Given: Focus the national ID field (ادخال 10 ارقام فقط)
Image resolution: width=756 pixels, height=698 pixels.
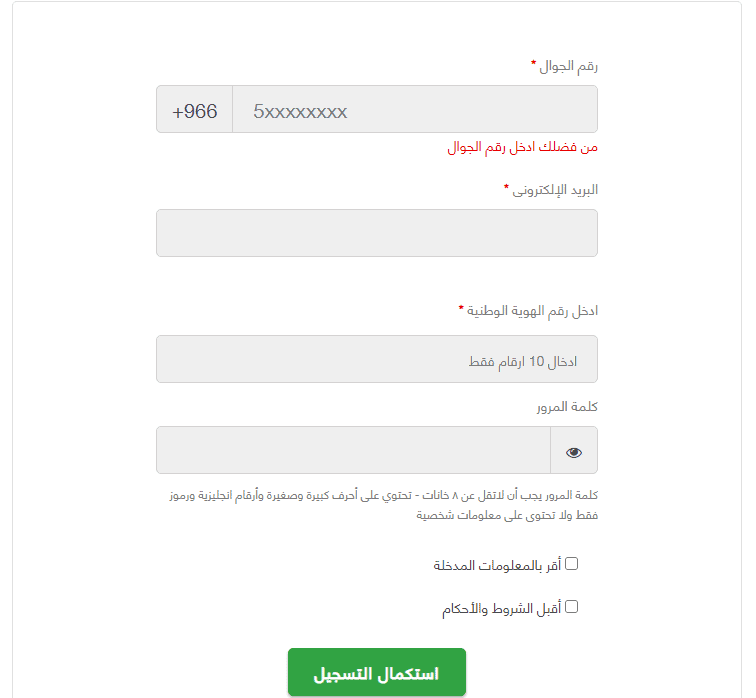Looking at the screenshot, I should [377, 359].
